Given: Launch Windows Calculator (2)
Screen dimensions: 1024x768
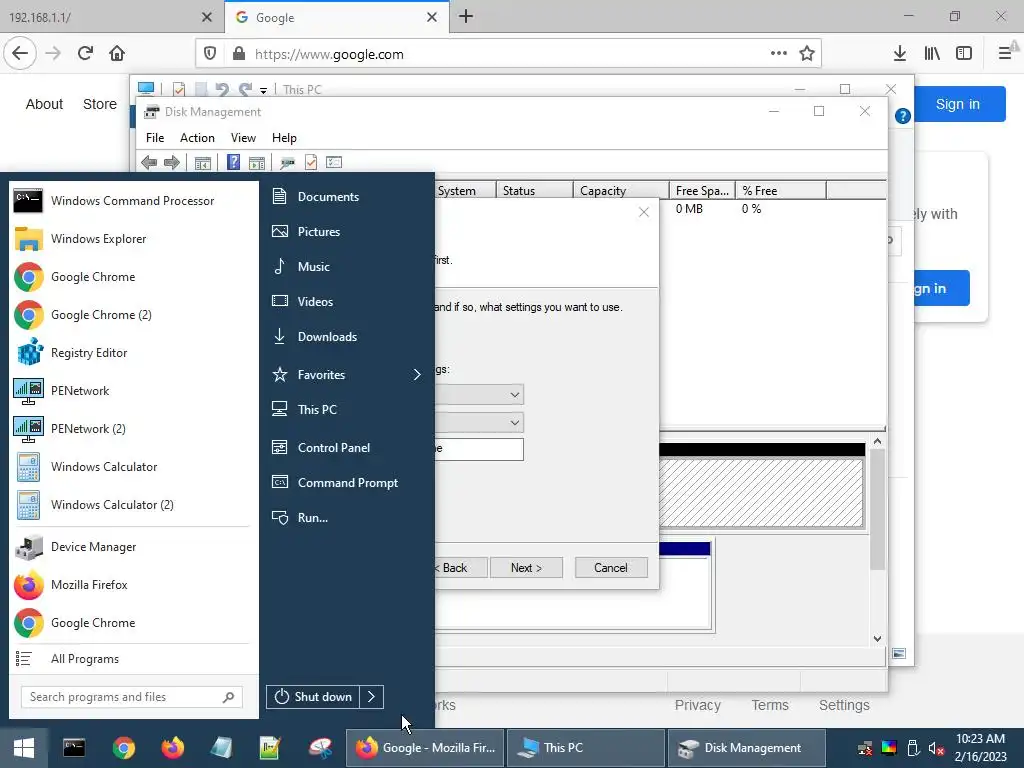Looking at the screenshot, I should click(132, 505).
